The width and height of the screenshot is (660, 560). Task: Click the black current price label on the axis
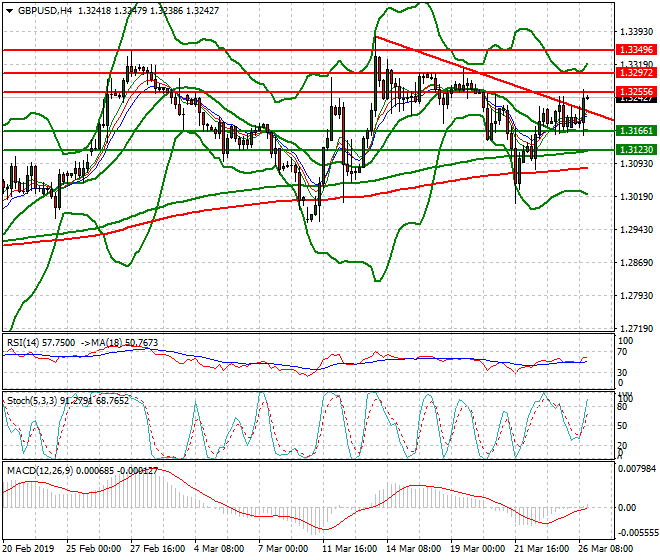[636, 99]
